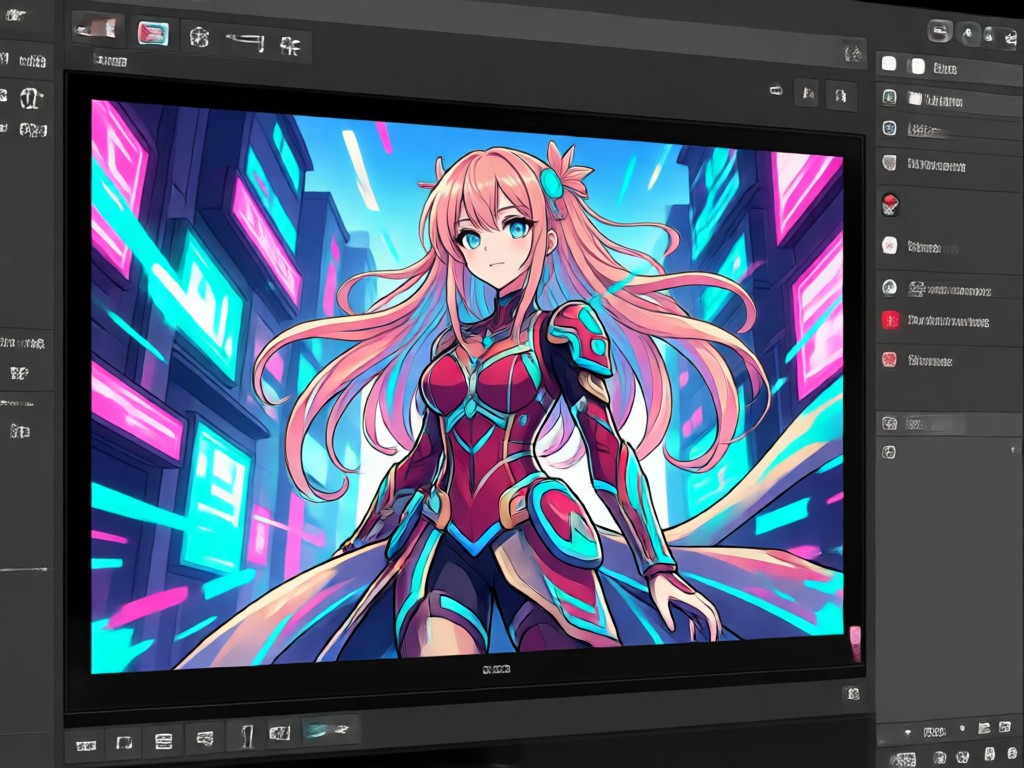Select the tall narrow brush icon in the bottom toolbar

pos(246,736)
